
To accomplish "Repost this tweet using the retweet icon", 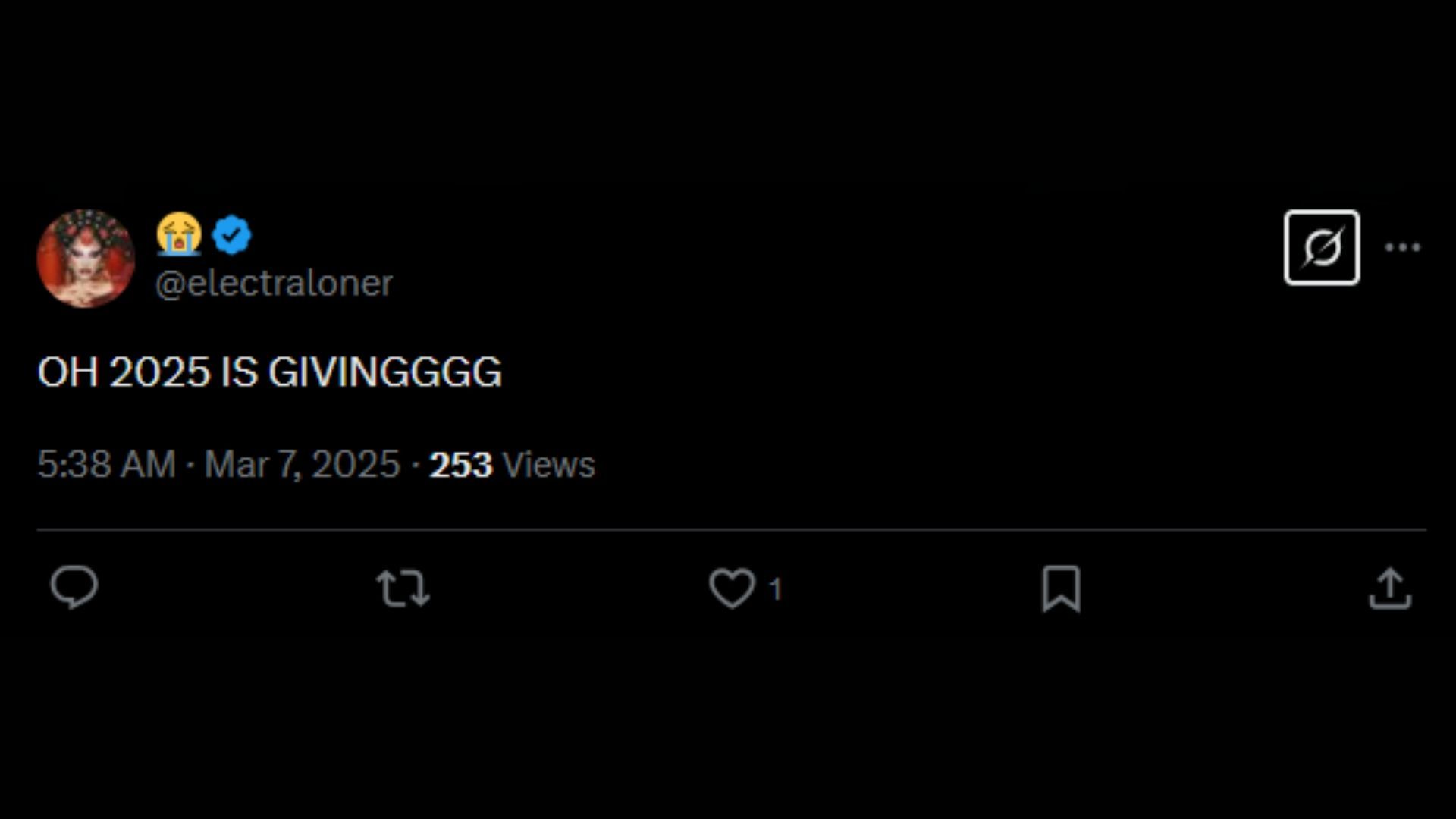I will 403,588.
